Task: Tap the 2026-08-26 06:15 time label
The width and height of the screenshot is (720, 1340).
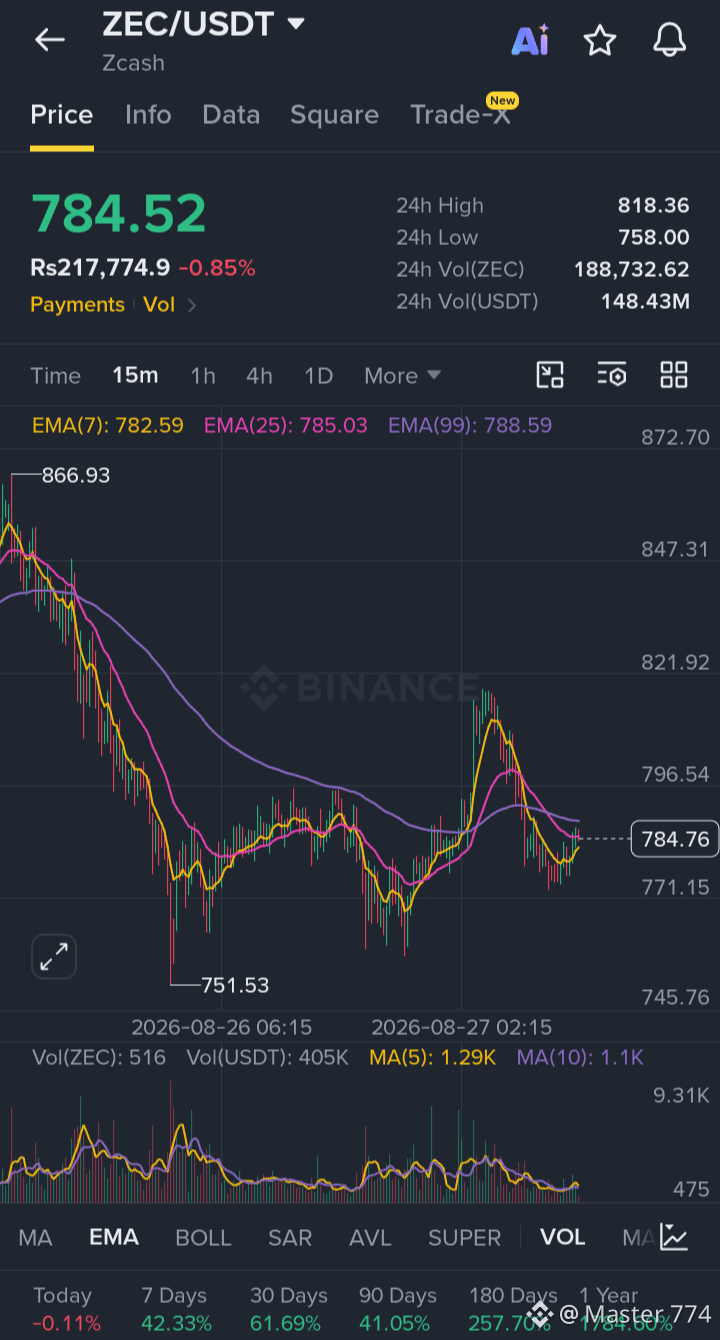Action: tap(222, 1027)
